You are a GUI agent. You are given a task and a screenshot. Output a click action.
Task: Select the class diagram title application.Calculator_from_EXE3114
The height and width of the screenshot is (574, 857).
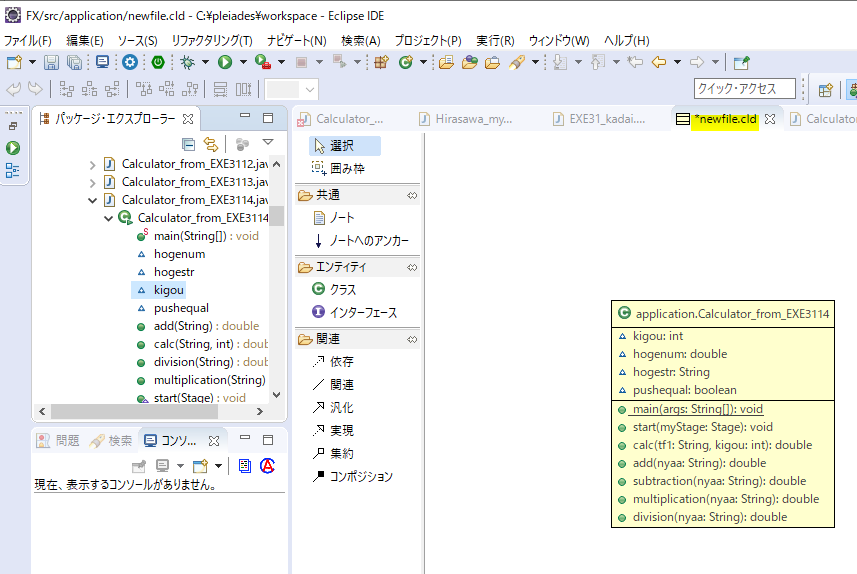click(x=732, y=314)
